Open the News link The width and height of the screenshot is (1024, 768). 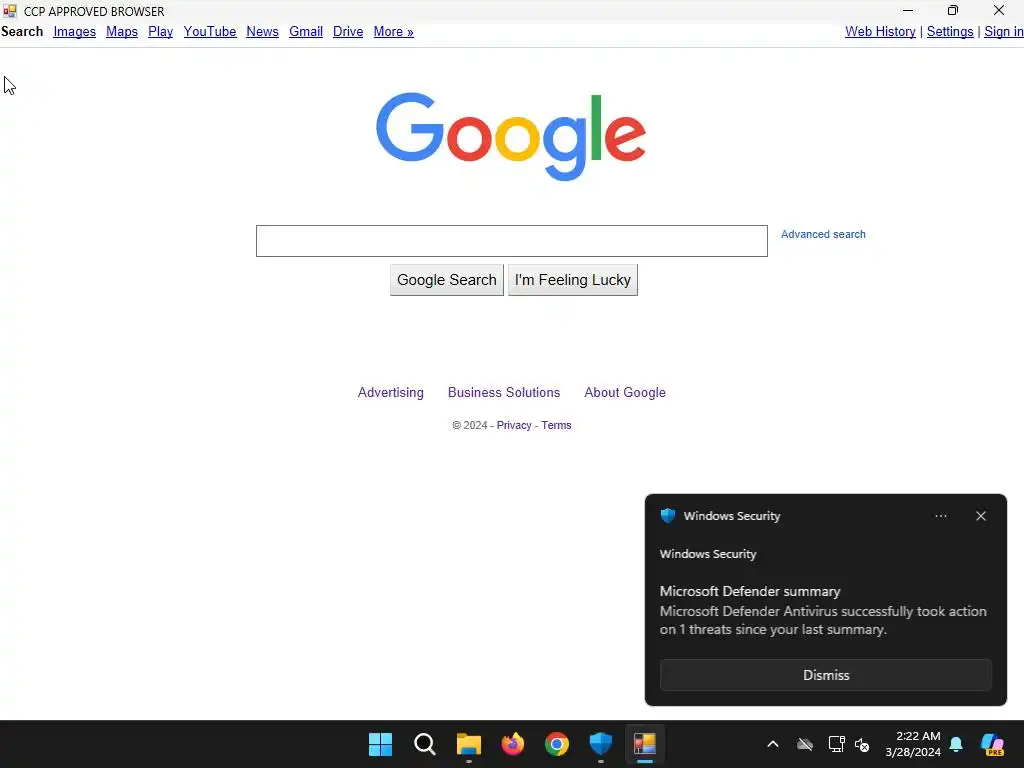[x=263, y=31]
